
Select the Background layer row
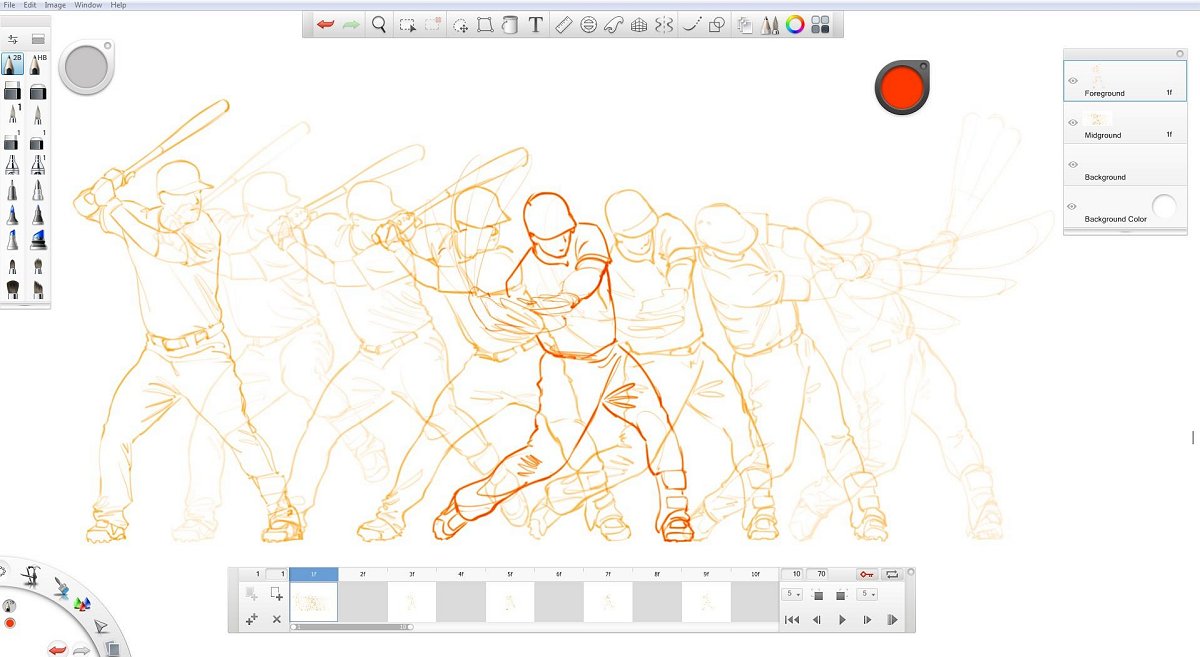pyautogui.click(x=1125, y=164)
